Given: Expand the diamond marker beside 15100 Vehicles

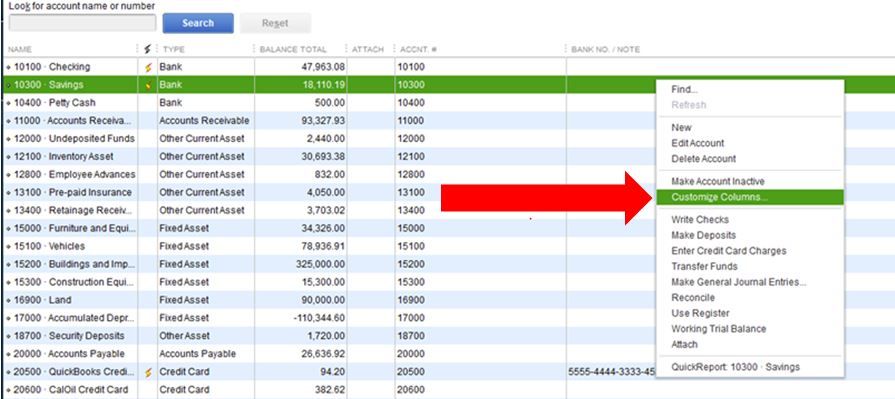Looking at the screenshot, I should (9, 247).
